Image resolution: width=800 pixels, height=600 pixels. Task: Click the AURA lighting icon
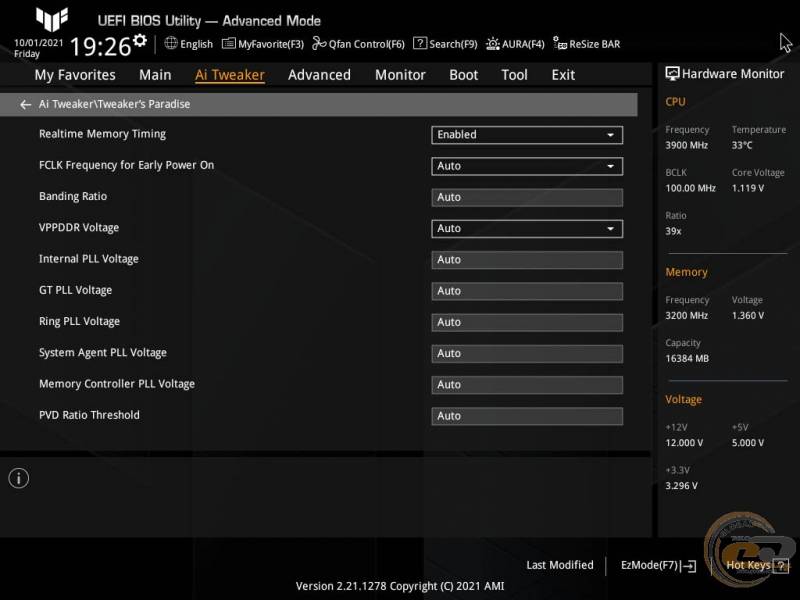[x=492, y=44]
